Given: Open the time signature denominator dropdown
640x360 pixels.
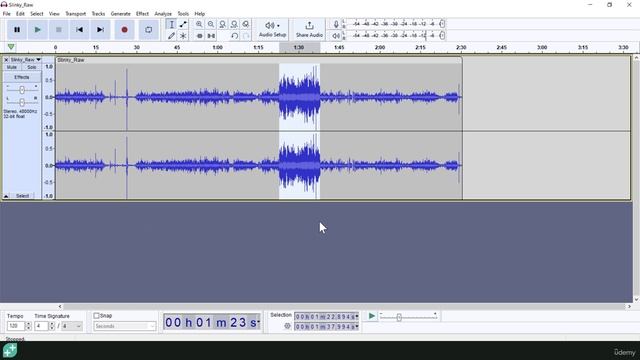Looking at the screenshot, I should (72, 326).
